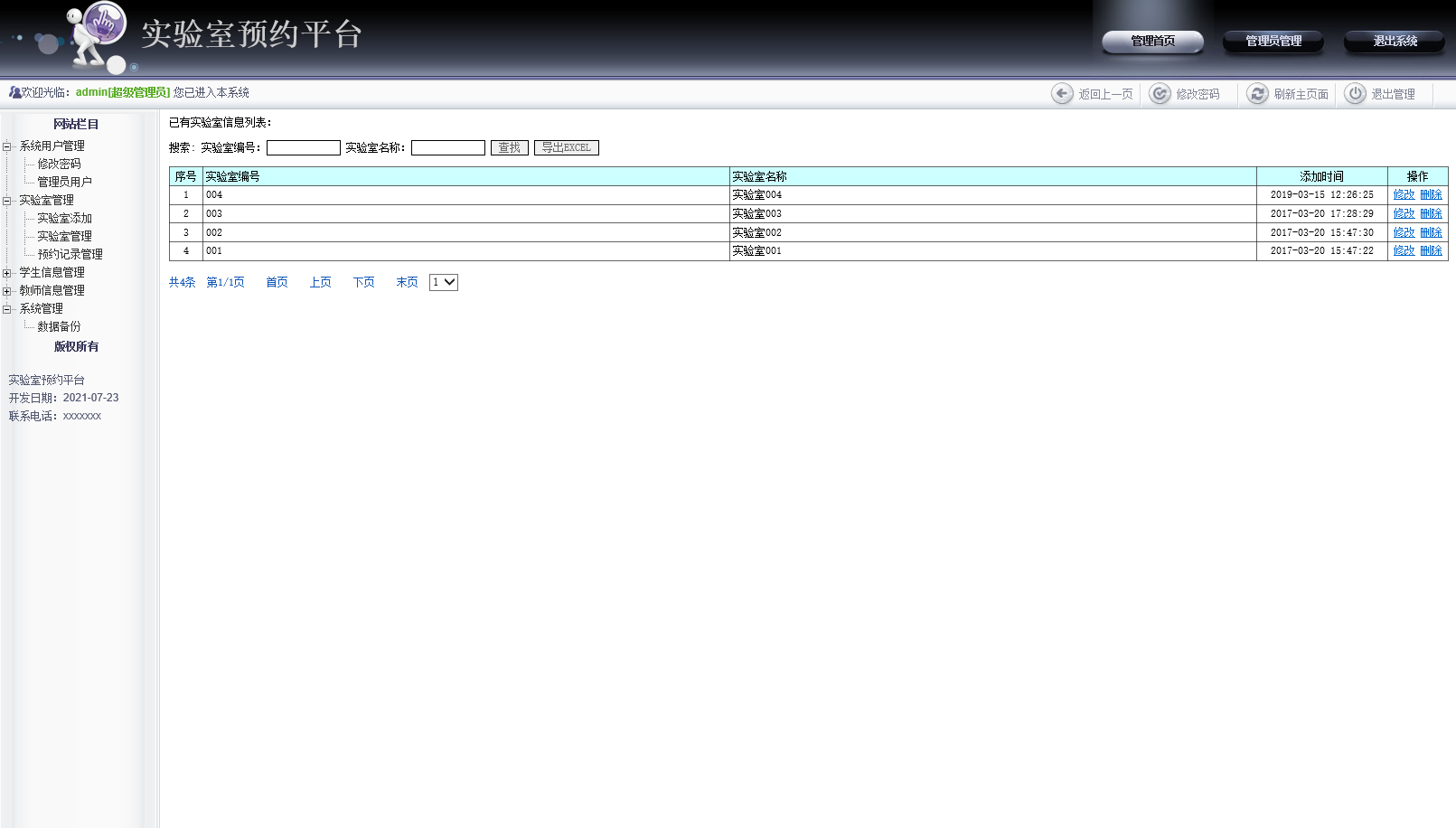Click the 实验室编号 column header
Image resolution: width=1456 pixels, height=828 pixels.
(465, 176)
